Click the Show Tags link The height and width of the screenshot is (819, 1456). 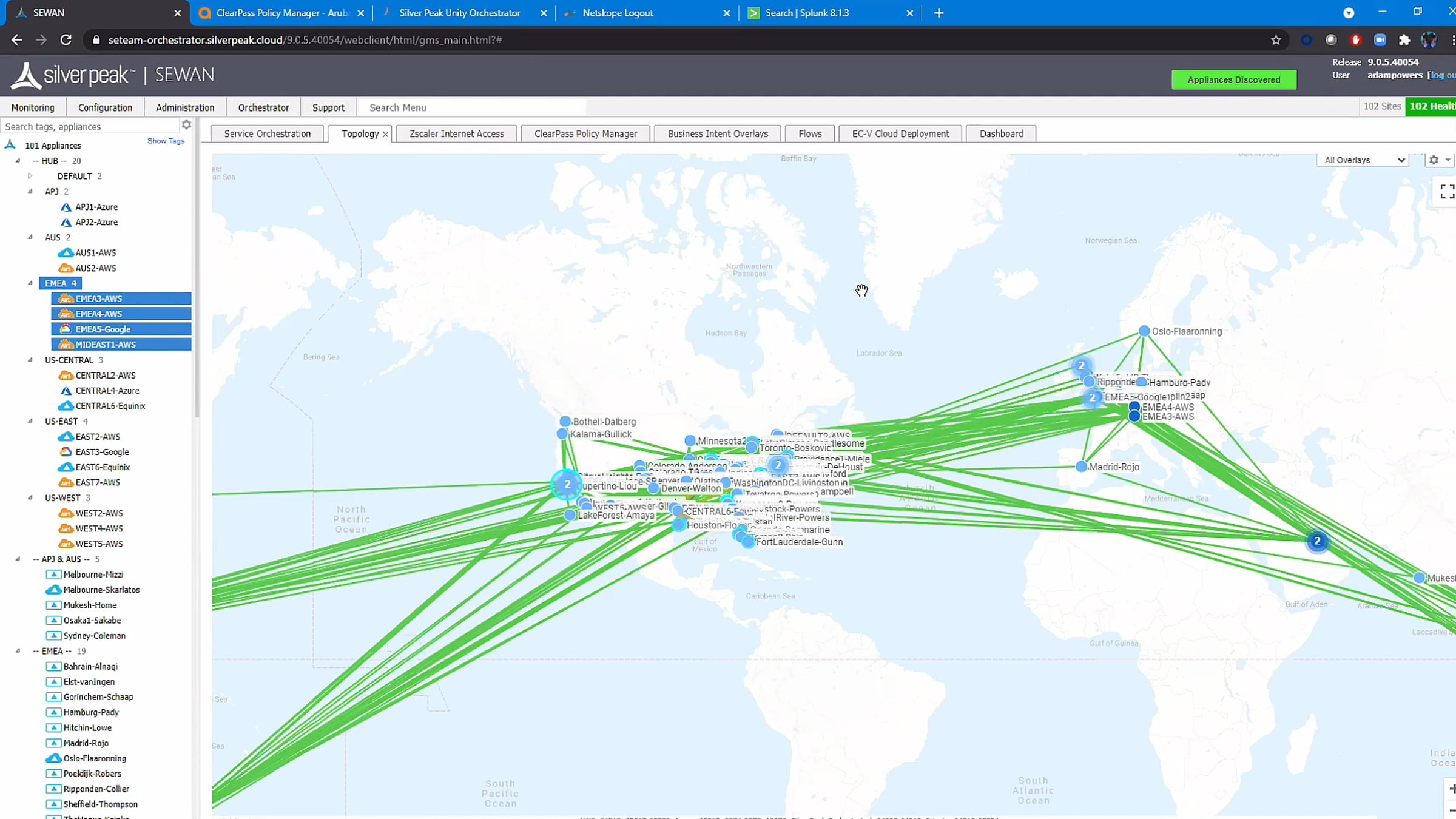pos(166,141)
